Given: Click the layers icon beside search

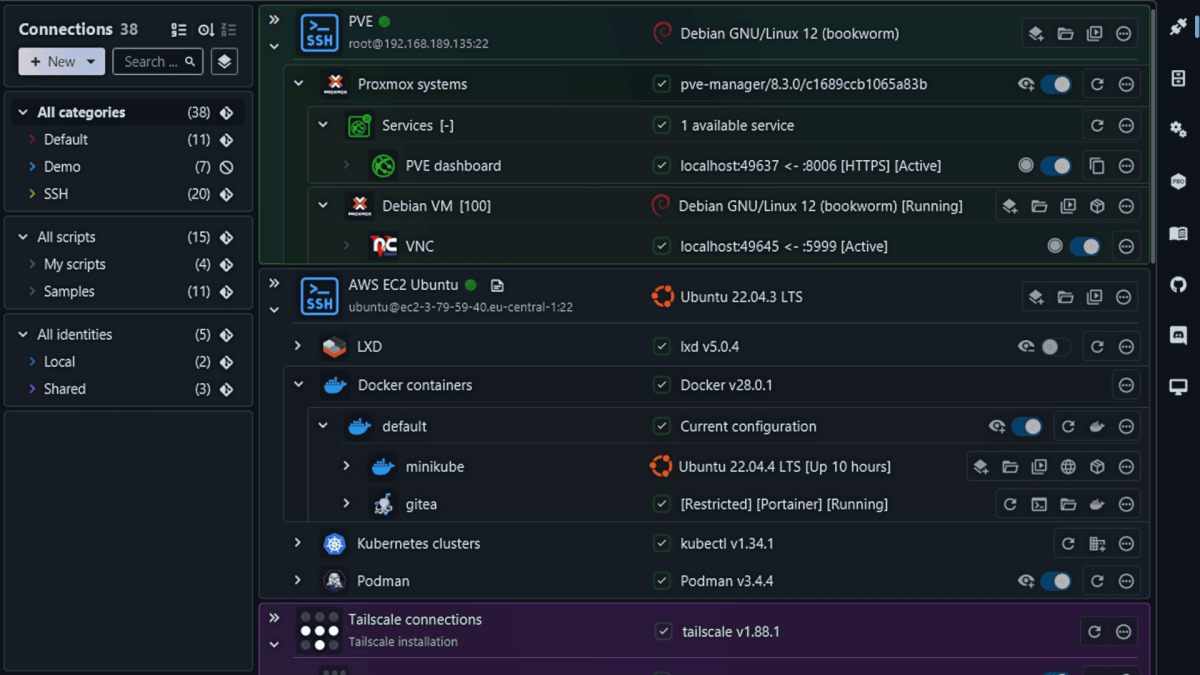Looking at the screenshot, I should [224, 61].
